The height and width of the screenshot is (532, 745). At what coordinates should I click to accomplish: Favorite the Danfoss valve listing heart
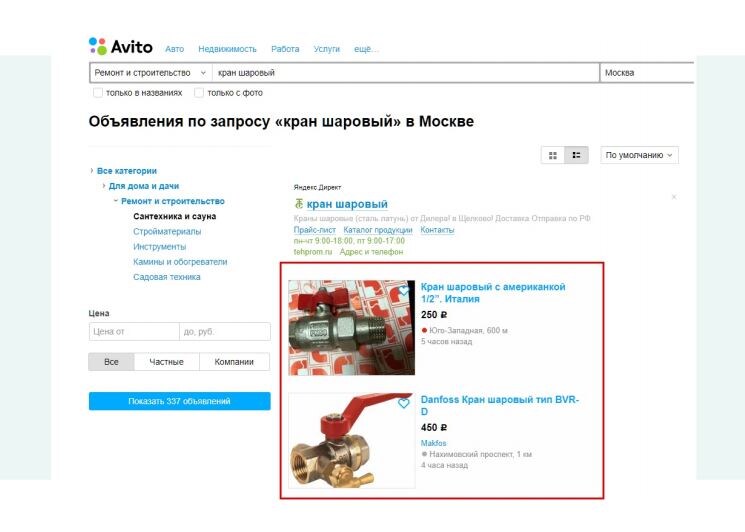[403, 403]
